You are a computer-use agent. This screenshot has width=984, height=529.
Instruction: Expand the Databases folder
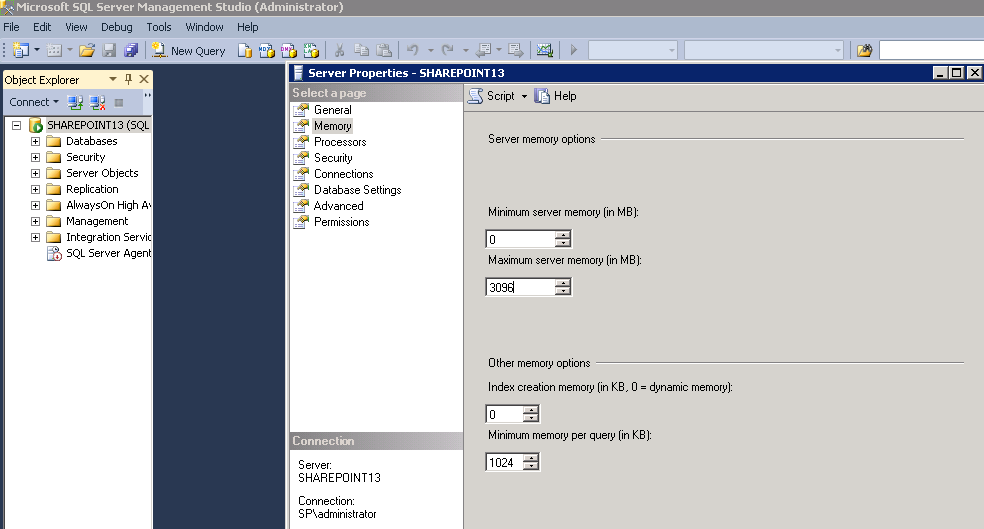[36, 141]
